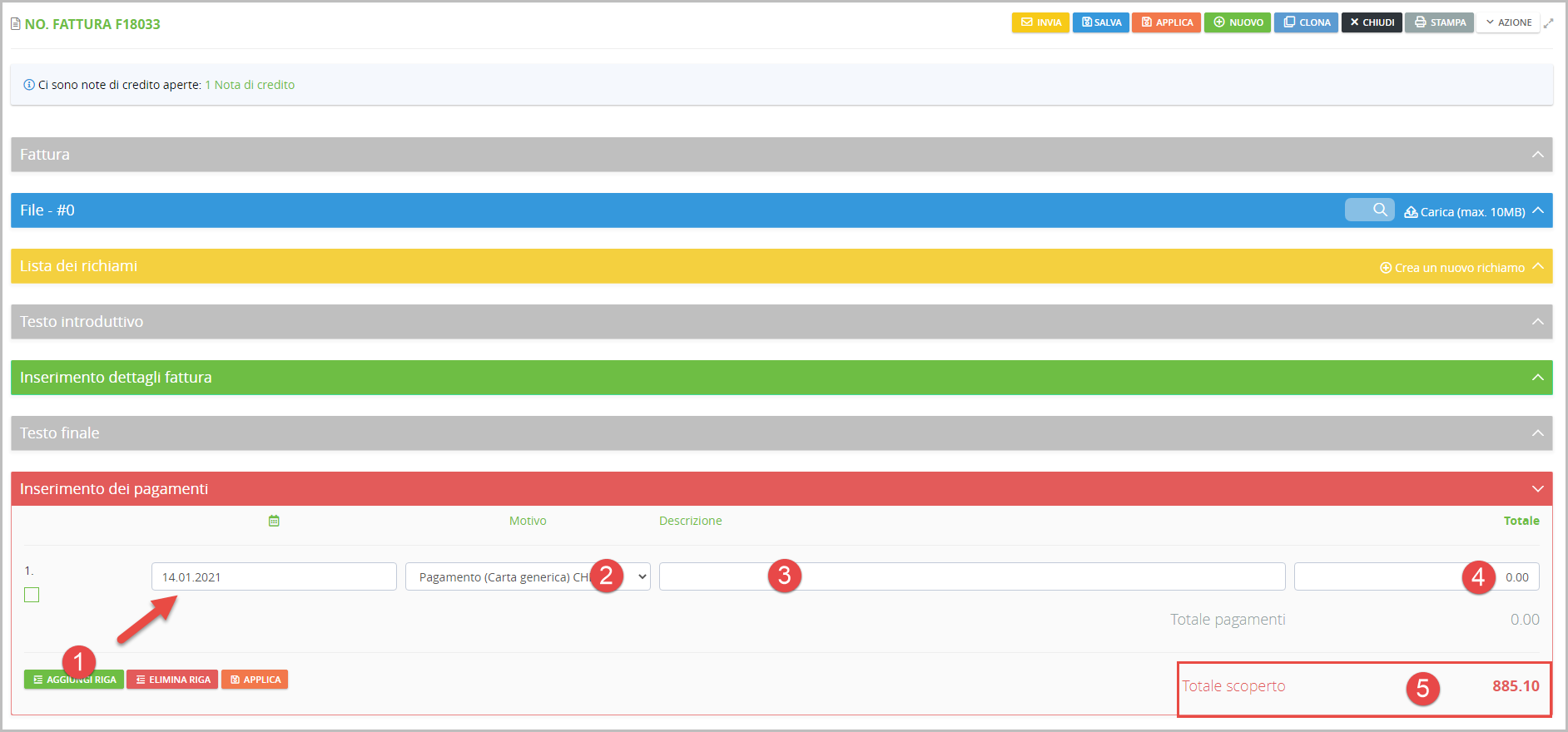Click the invoice document icon beside title

[15, 24]
